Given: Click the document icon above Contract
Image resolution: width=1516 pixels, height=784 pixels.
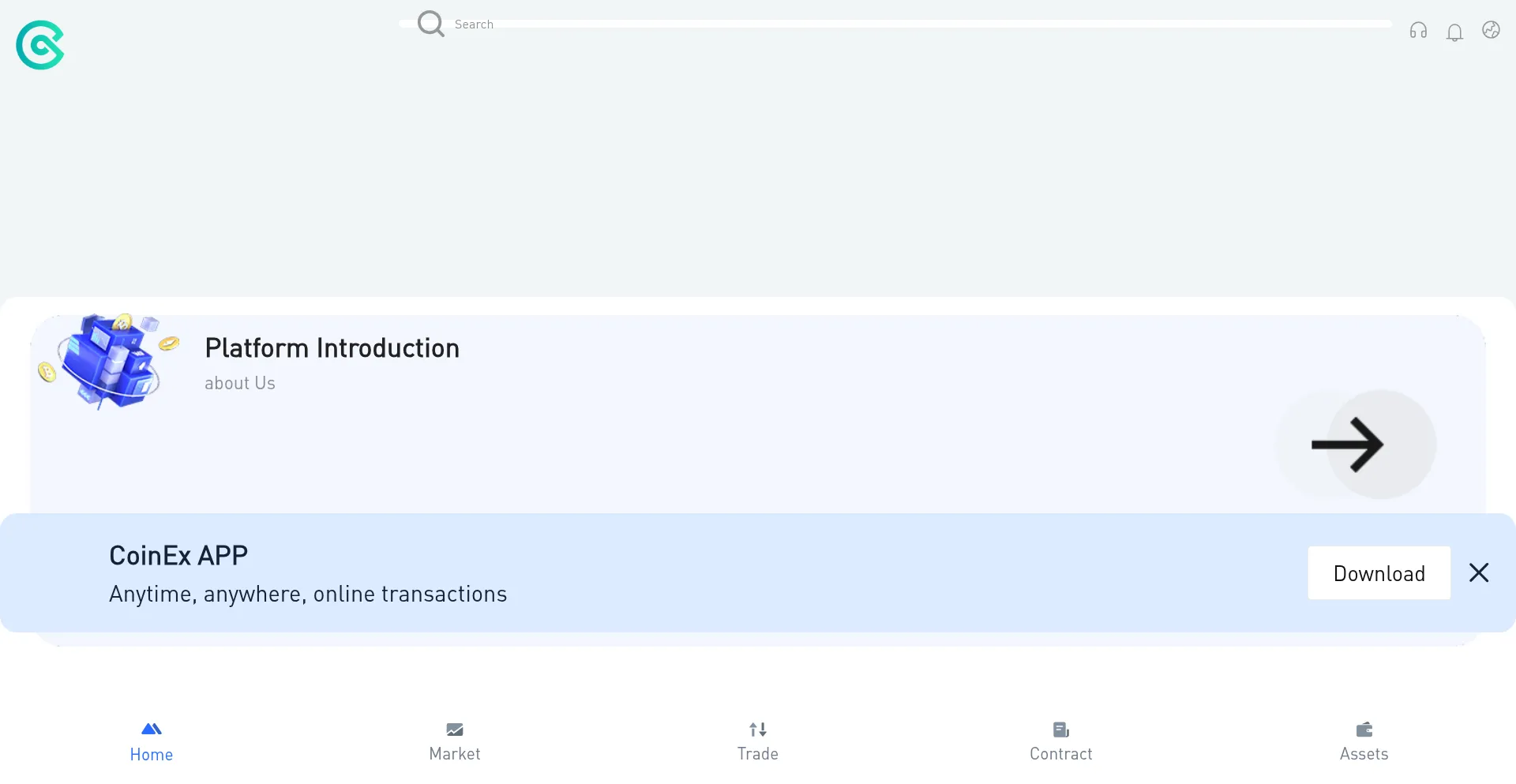Looking at the screenshot, I should (x=1061, y=730).
